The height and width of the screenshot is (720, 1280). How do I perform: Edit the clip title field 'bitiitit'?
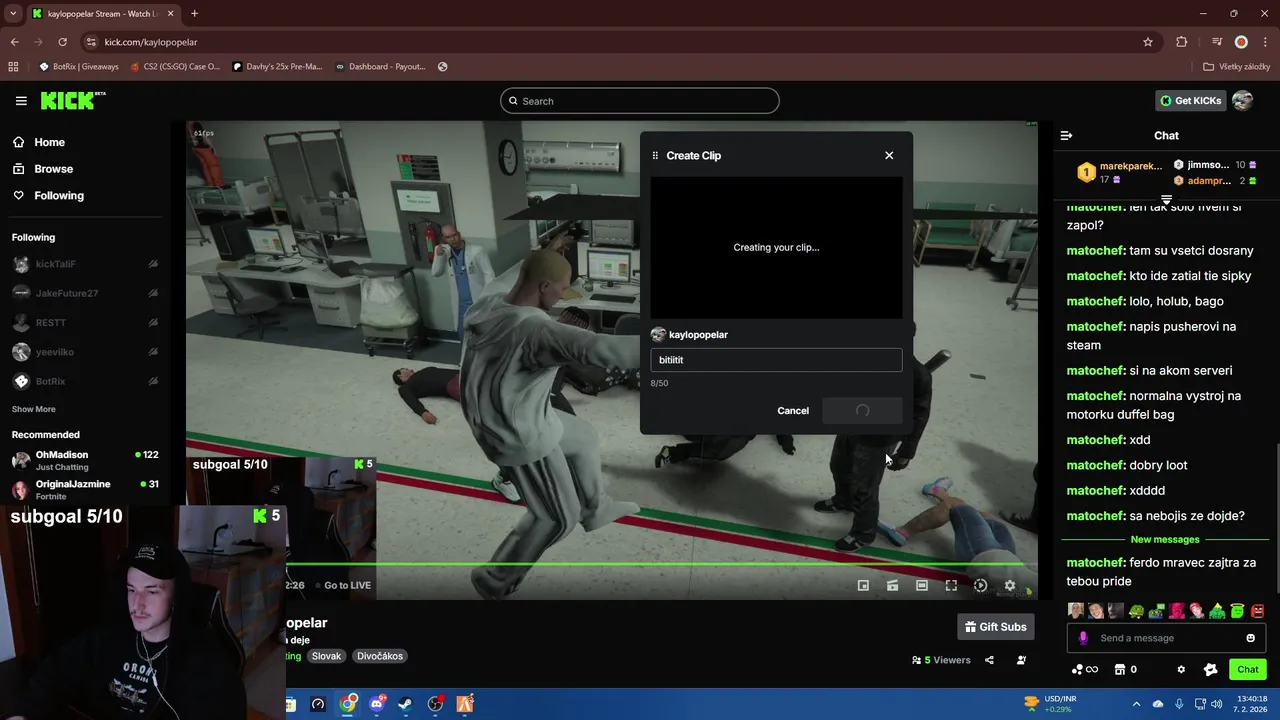click(776, 360)
